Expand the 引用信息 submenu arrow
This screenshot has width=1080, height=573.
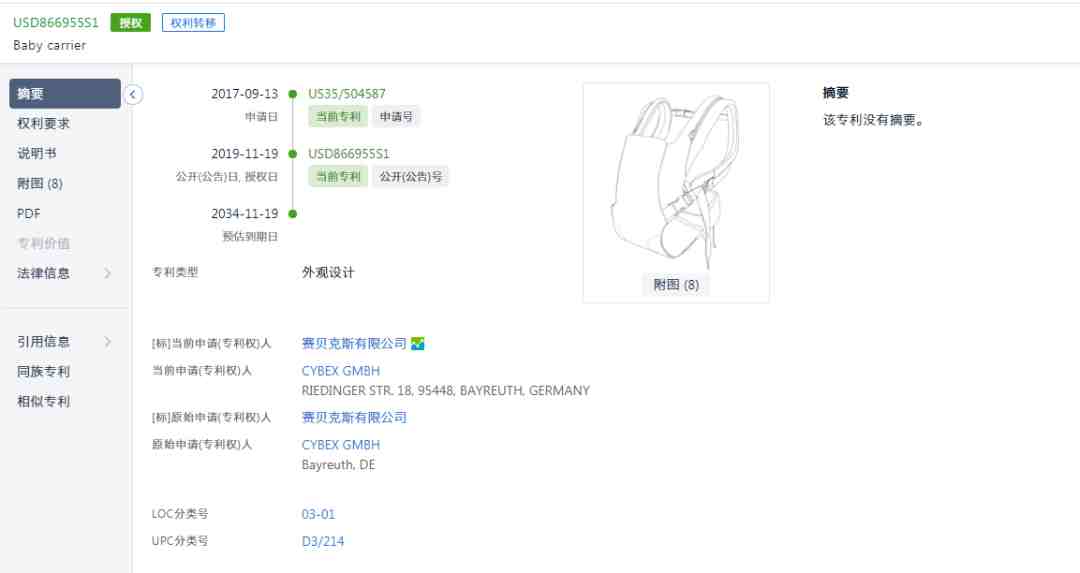[x=107, y=342]
